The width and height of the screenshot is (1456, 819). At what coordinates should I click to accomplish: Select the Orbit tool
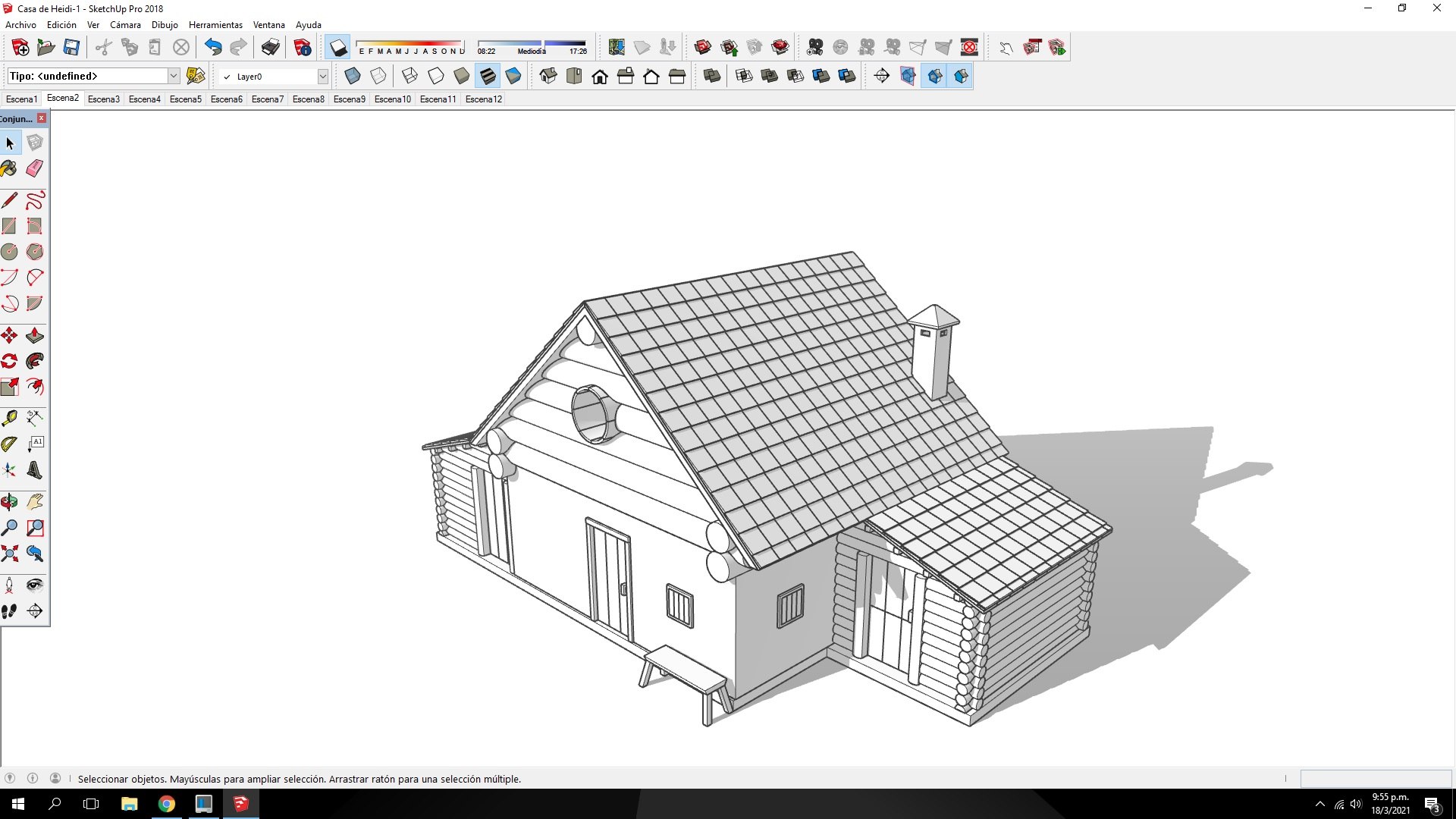[9, 502]
